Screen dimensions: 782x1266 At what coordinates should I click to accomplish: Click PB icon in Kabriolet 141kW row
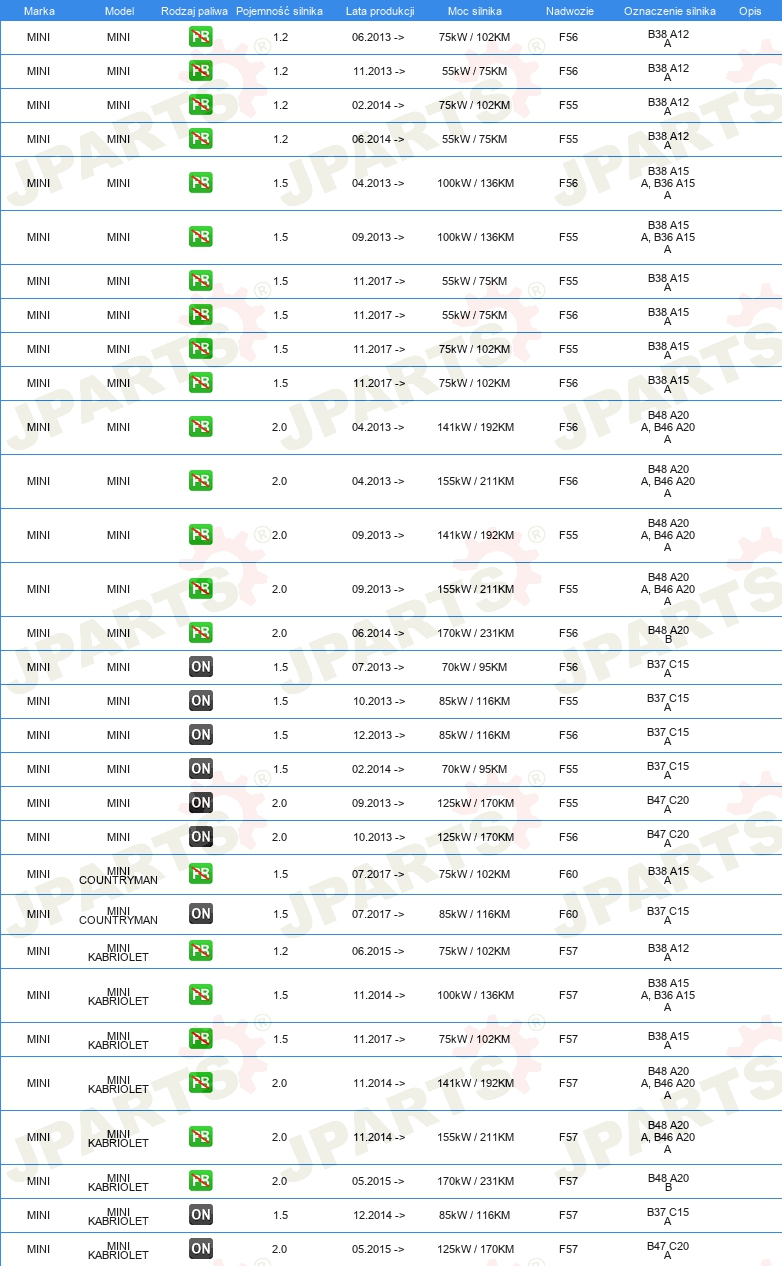[x=201, y=1083]
